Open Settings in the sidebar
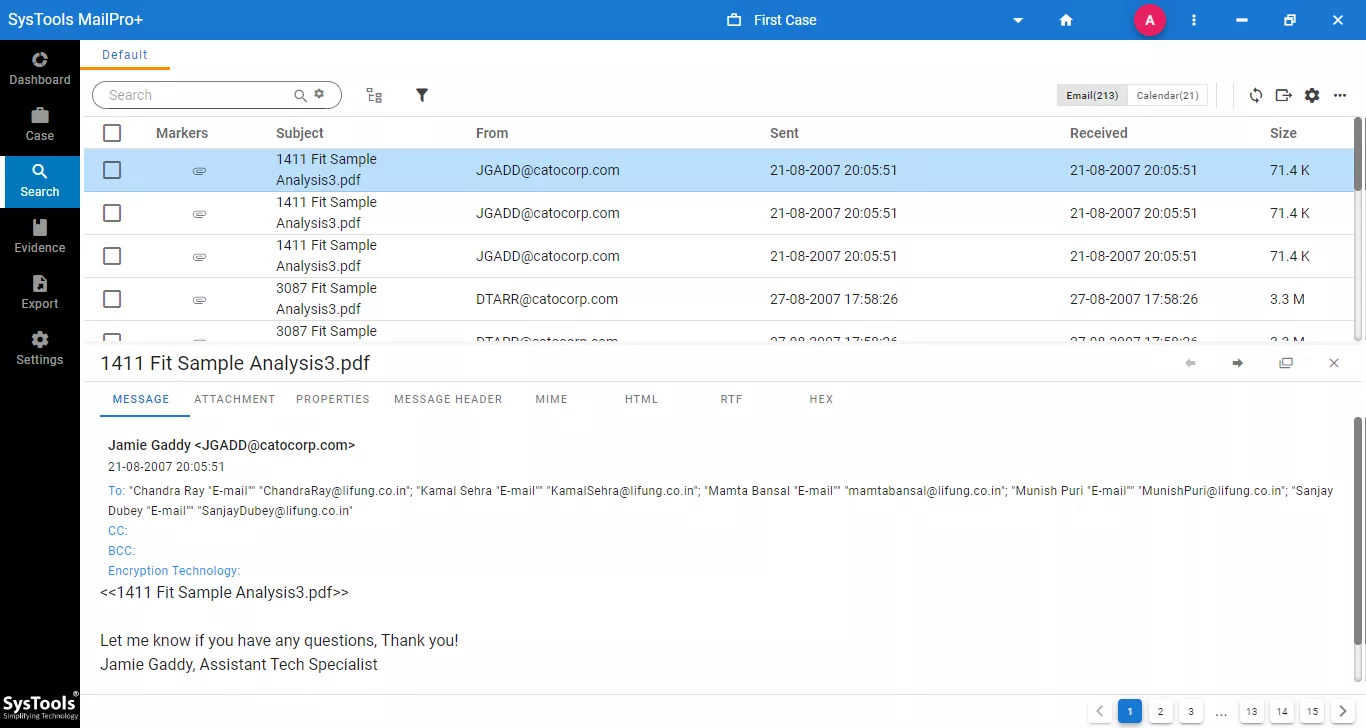Viewport: 1366px width, 728px height. pyautogui.click(x=40, y=349)
